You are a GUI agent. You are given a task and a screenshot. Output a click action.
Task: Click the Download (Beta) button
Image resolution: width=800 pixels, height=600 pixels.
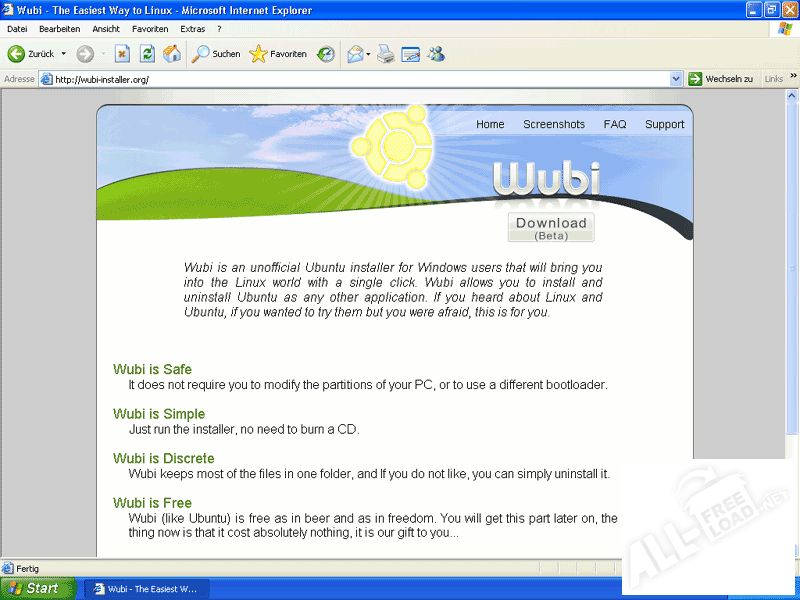[x=551, y=228]
